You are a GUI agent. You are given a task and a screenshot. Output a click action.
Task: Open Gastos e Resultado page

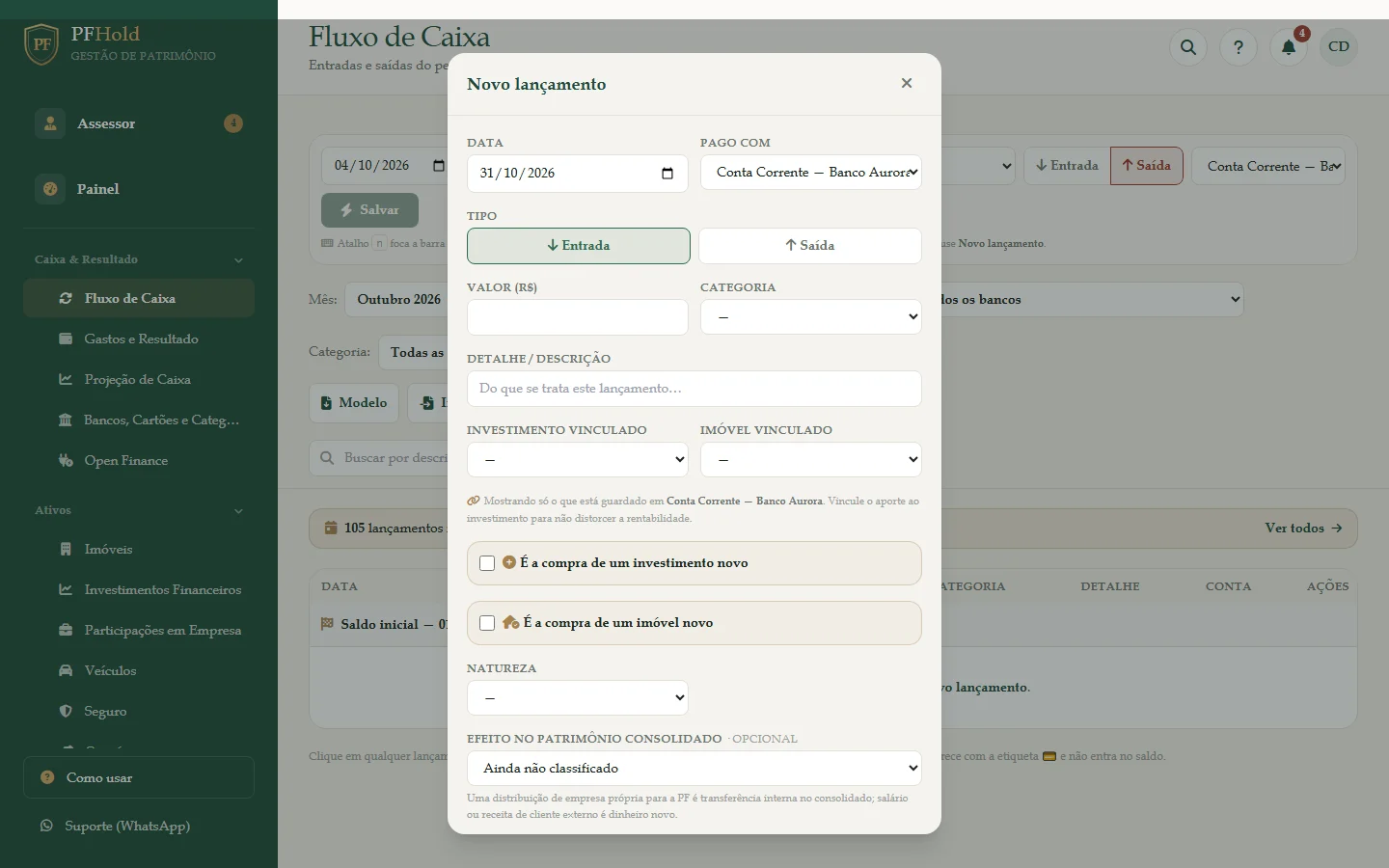pyautogui.click(x=139, y=339)
